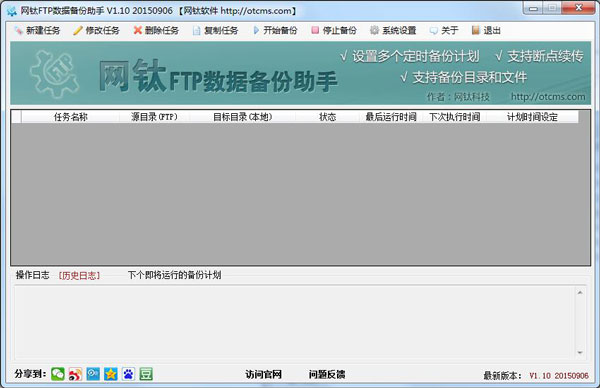Share to Qzone star icon
The image size is (600, 388).
pyautogui.click(x=111, y=374)
